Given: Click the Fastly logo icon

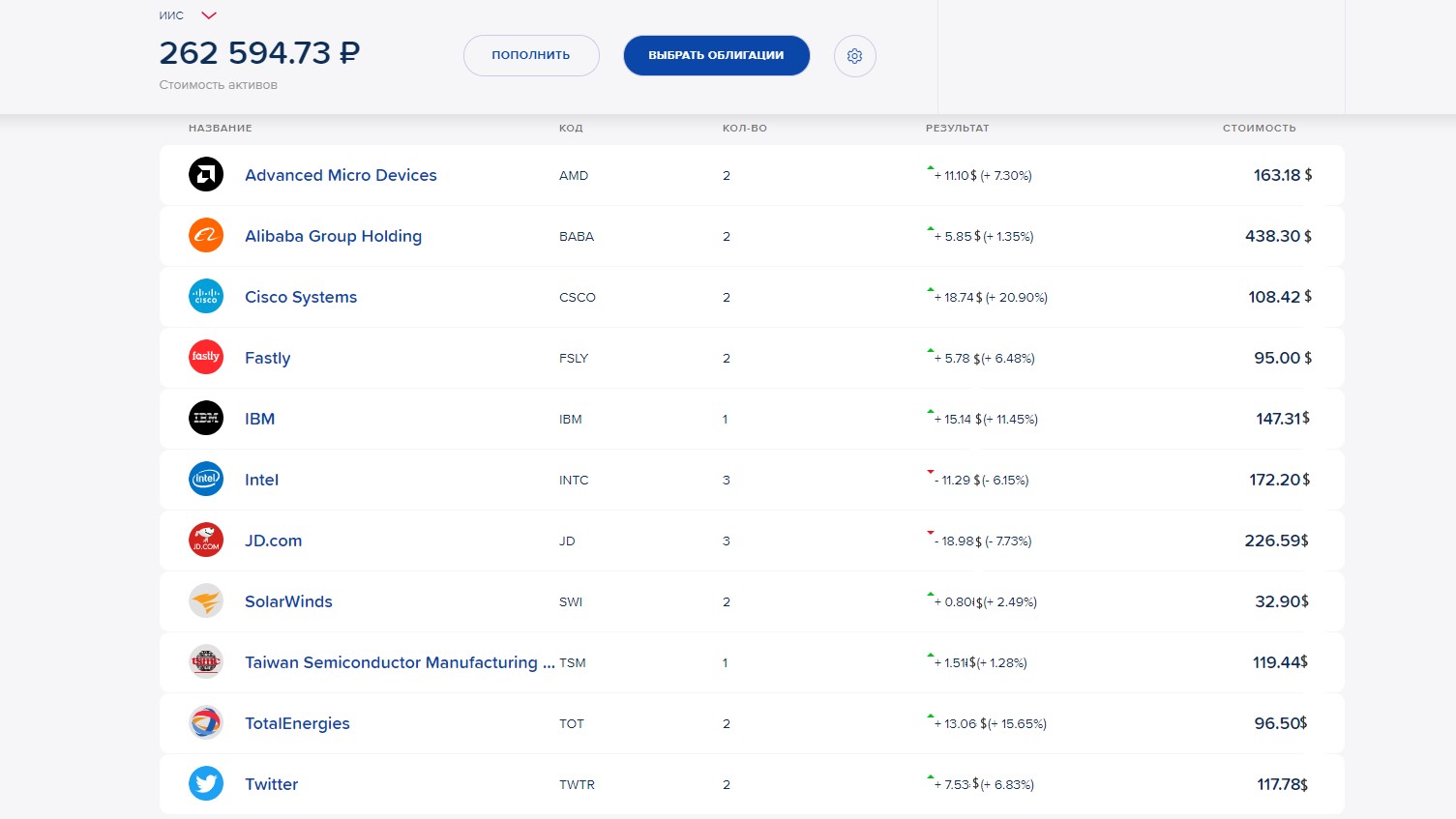Looking at the screenshot, I should coord(206,357).
